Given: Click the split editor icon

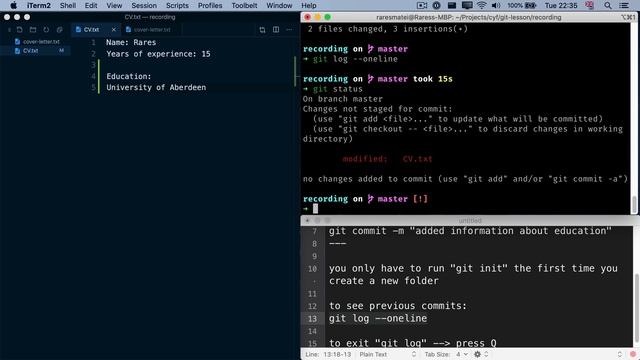Looking at the screenshot, I should tap(276, 30).
